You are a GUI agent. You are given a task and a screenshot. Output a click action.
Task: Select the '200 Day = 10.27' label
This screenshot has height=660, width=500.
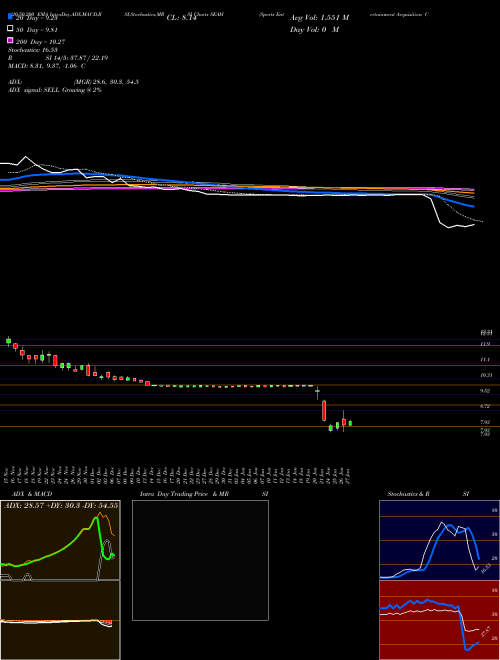click(x=40, y=42)
